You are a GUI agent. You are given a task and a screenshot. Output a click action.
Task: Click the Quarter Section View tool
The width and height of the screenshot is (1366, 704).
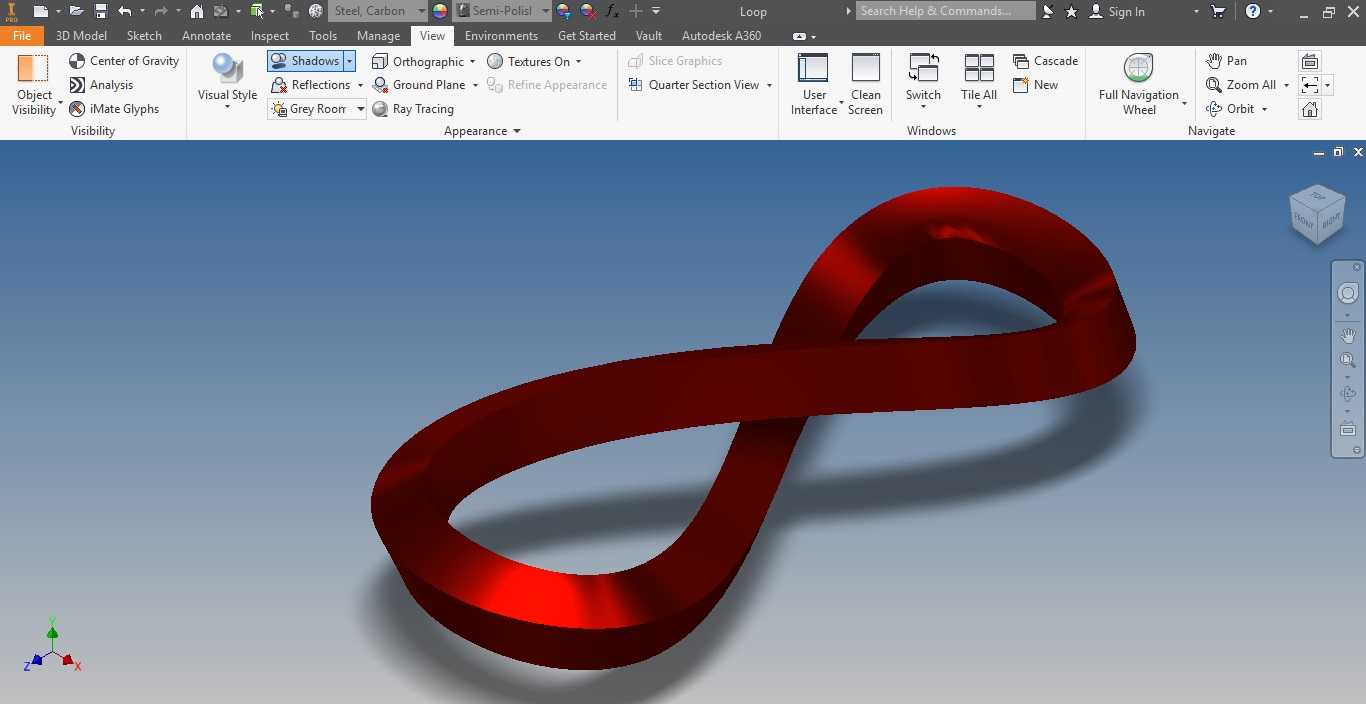694,85
